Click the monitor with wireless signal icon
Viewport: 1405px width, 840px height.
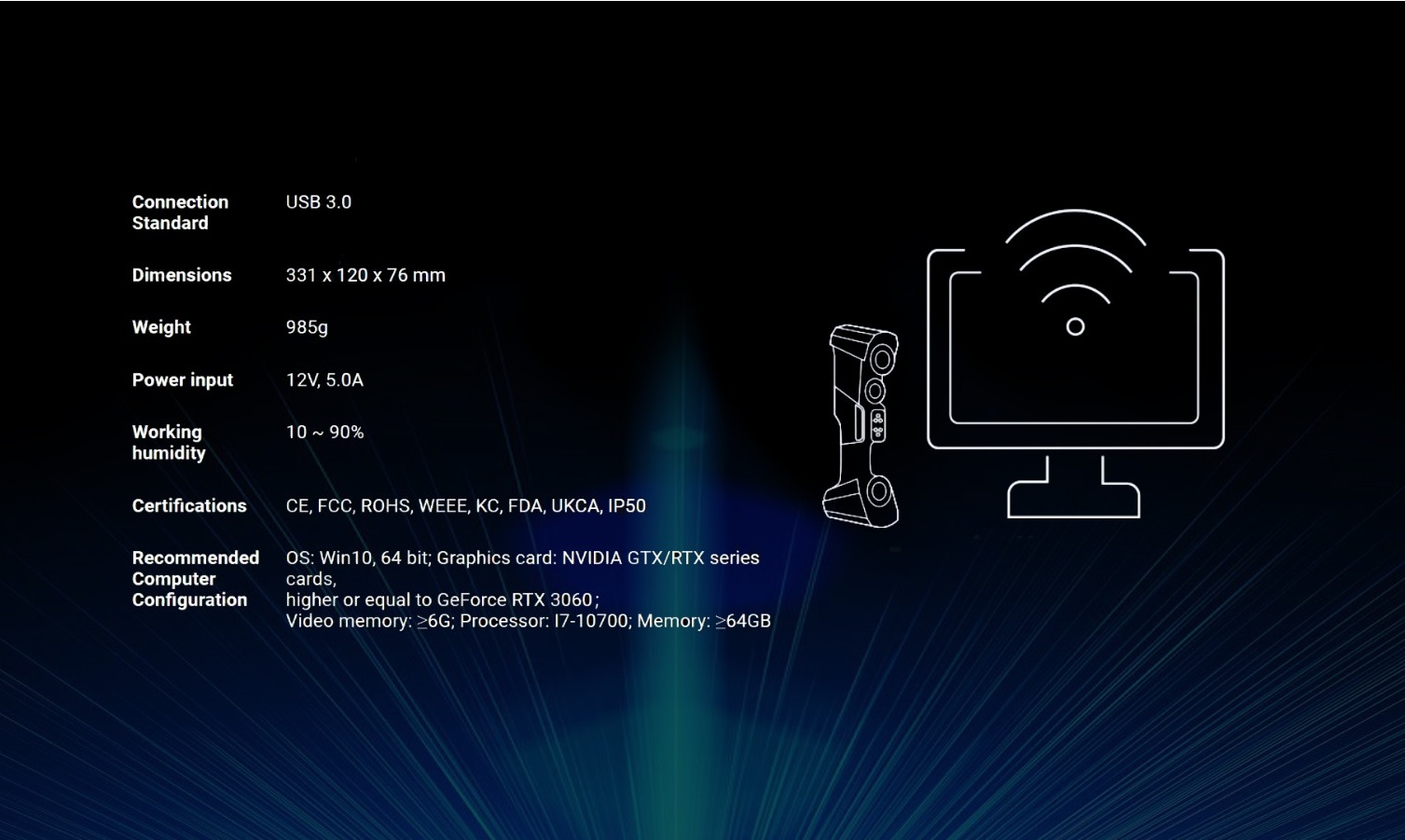(1075, 363)
